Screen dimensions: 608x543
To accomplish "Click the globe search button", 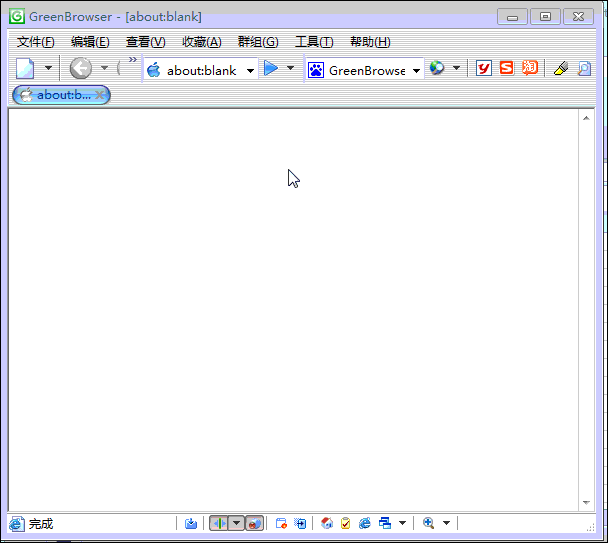I will pyautogui.click(x=437, y=68).
